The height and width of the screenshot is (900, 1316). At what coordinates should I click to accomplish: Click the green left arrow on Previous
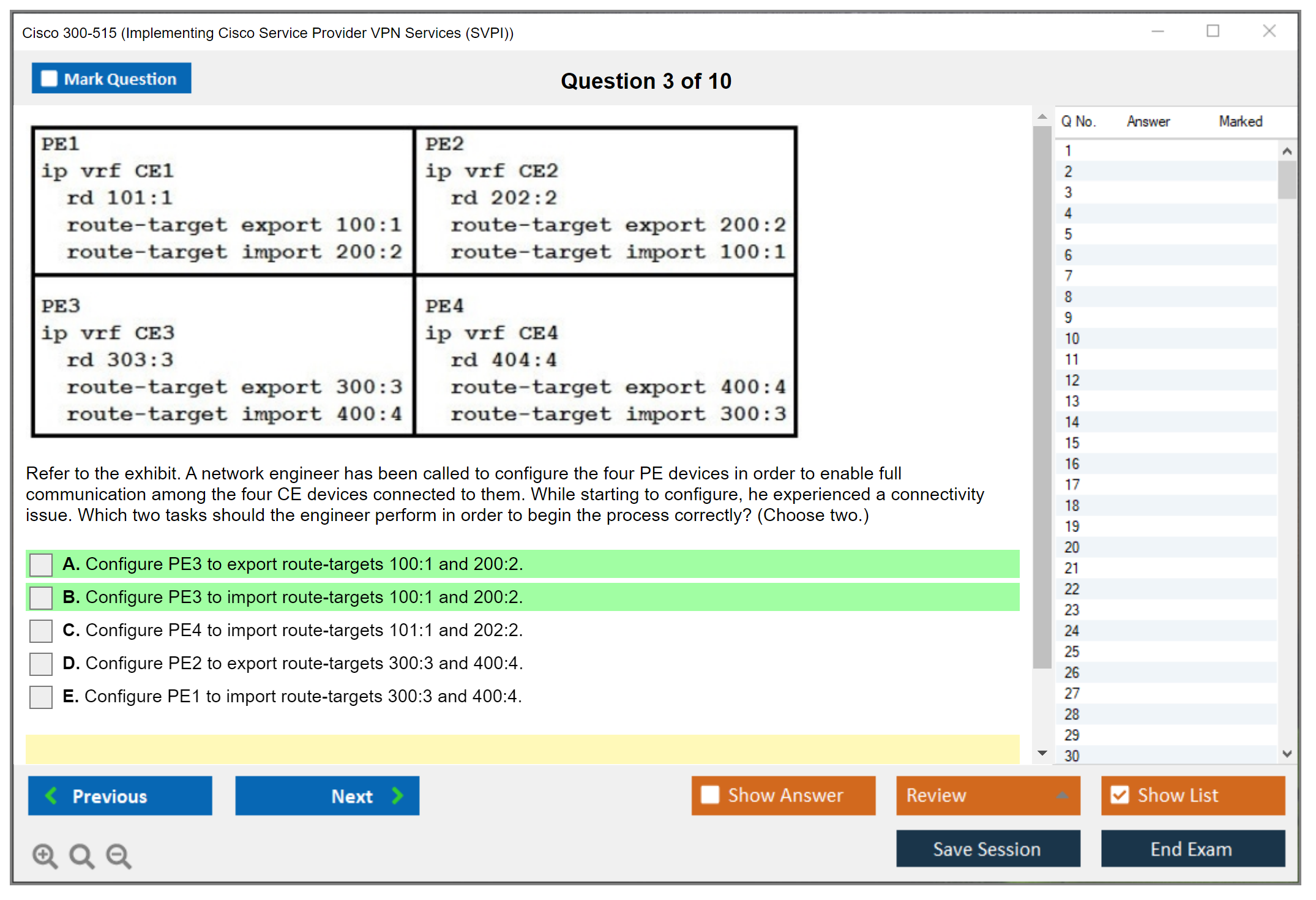(x=51, y=795)
